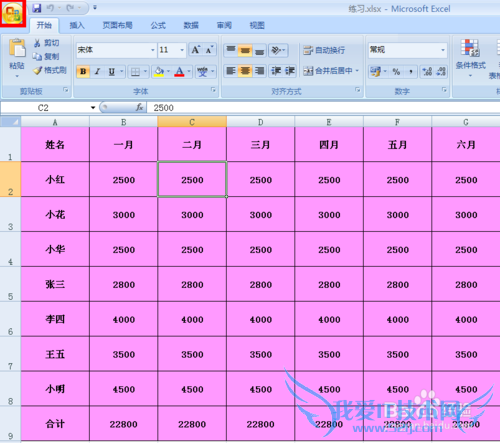
Task: Toggle underline formatting
Action: [112, 71]
